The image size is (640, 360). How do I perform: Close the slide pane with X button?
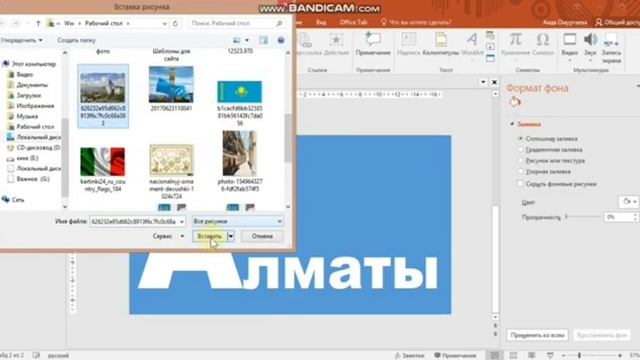pyautogui.click(x=494, y=82)
